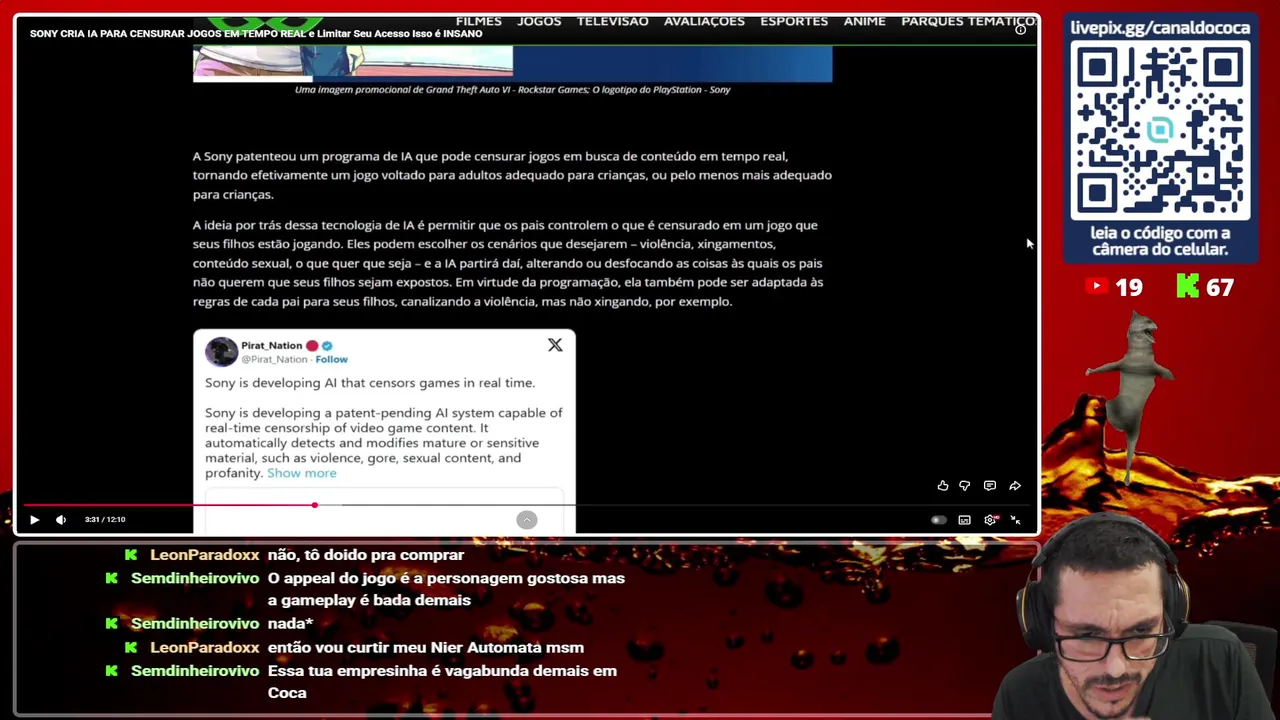The image size is (1280, 720).
Task: Click the dislike thumbs-down icon
Action: 965,486
